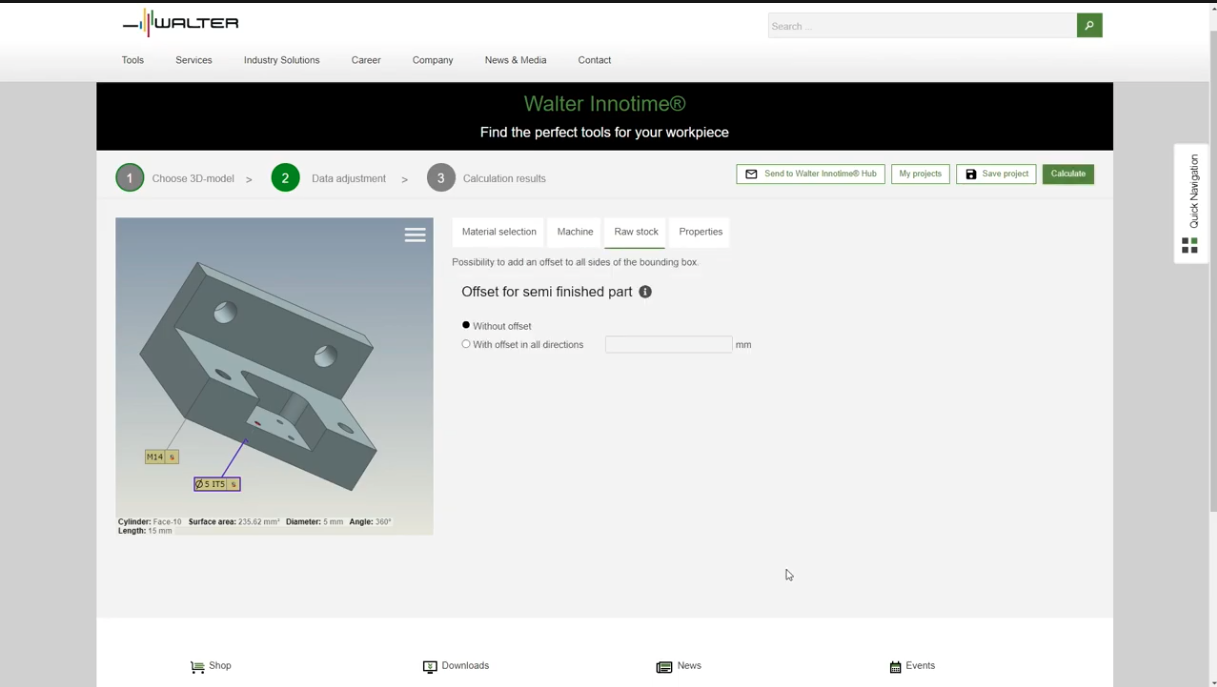Click the Downloads icon in footer

430,667
